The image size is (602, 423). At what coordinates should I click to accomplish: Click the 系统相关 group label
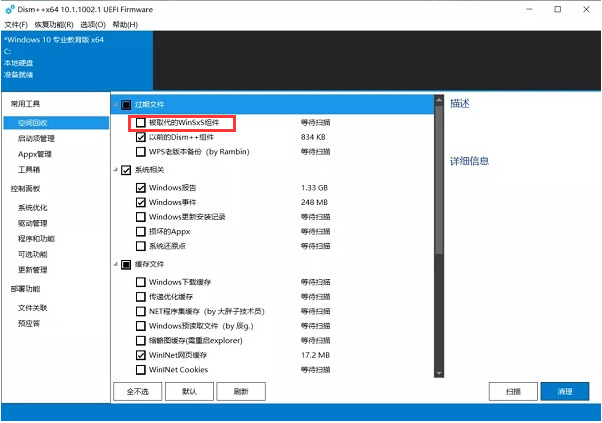pyautogui.click(x=149, y=170)
